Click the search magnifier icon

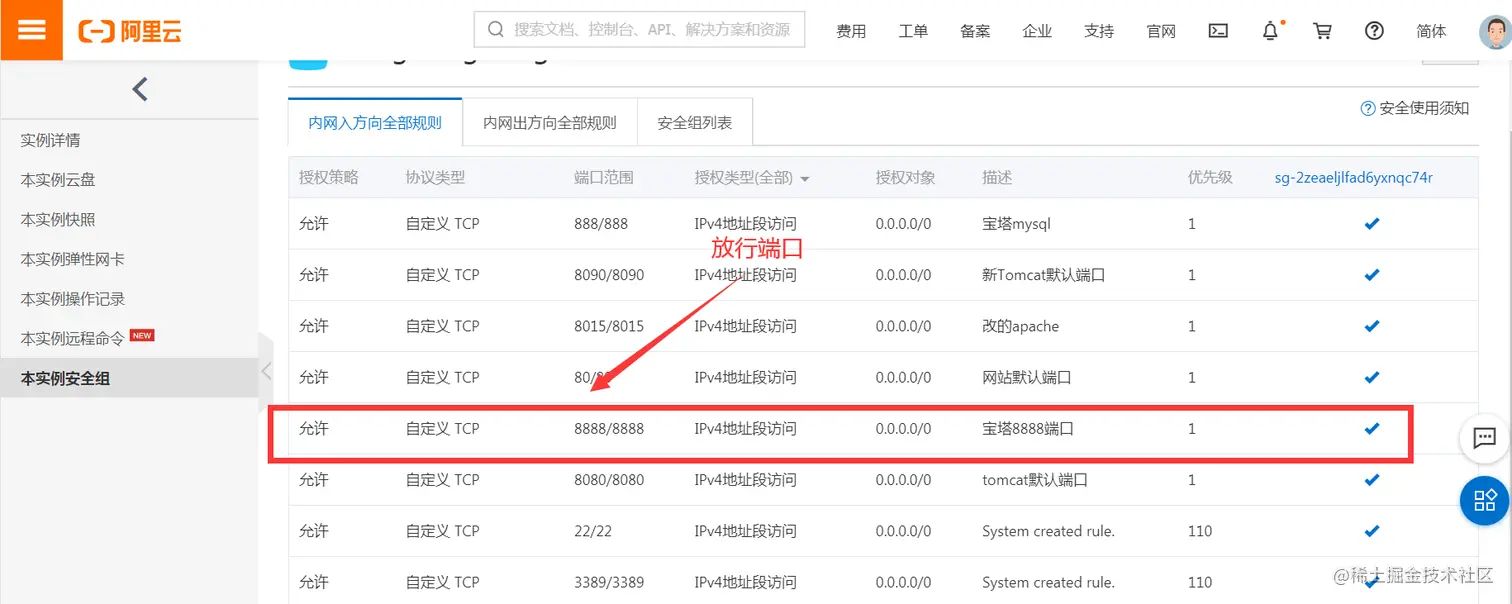pos(495,30)
